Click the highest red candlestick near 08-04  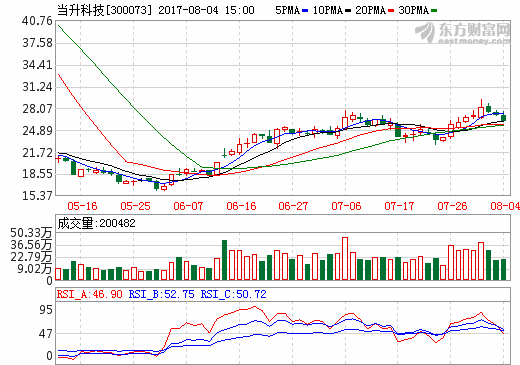481,109
